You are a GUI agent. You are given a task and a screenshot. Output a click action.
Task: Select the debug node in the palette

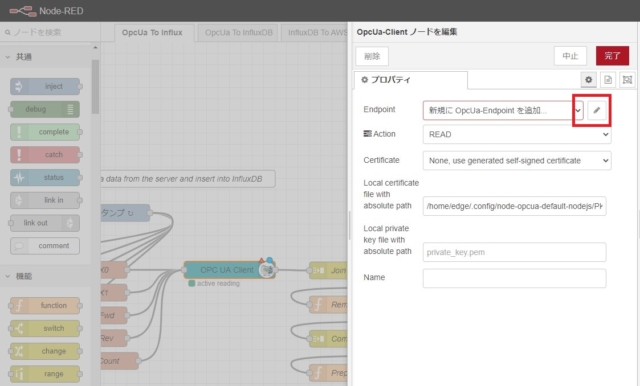(45, 109)
